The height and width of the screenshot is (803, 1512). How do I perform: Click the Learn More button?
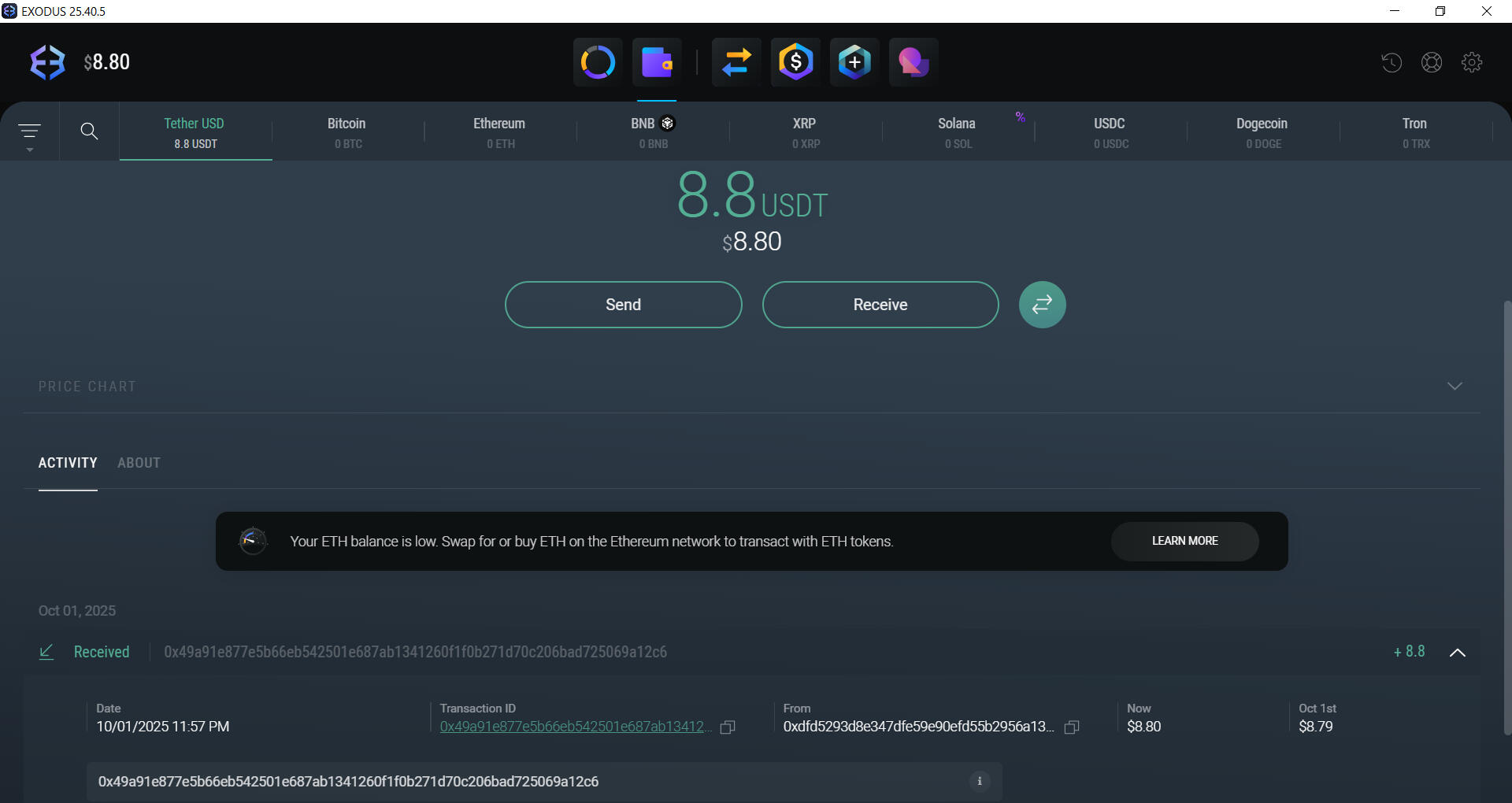click(x=1184, y=541)
